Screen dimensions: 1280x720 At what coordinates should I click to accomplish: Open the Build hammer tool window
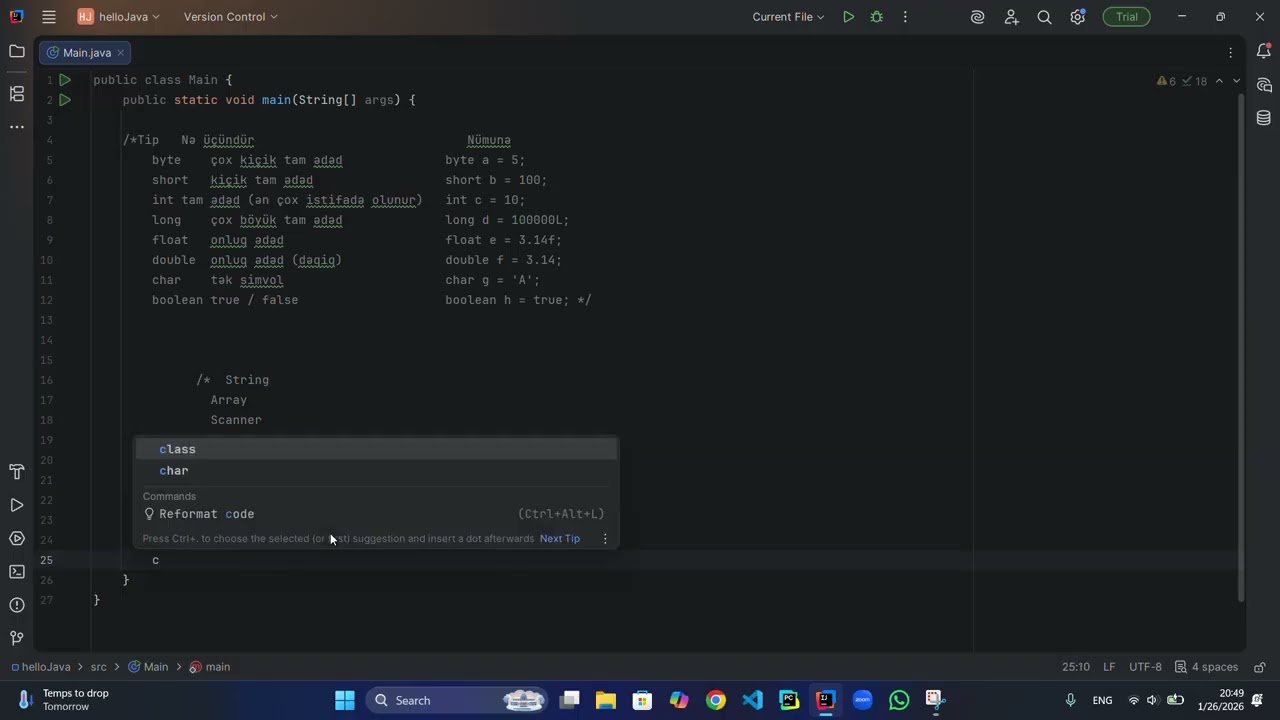pyautogui.click(x=17, y=472)
